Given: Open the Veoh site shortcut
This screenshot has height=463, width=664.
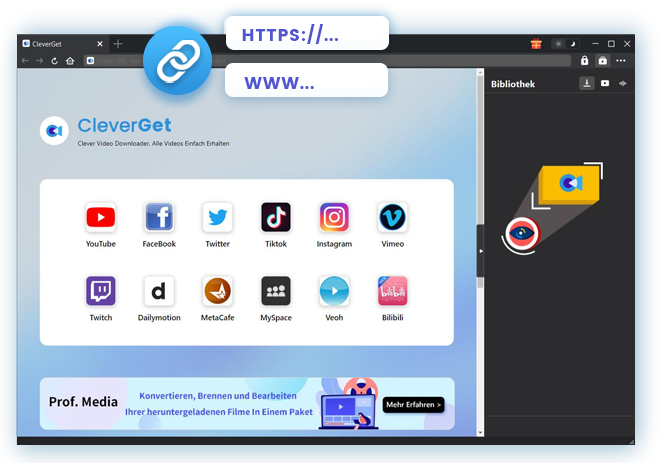Looking at the screenshot, I should [334, 291].
